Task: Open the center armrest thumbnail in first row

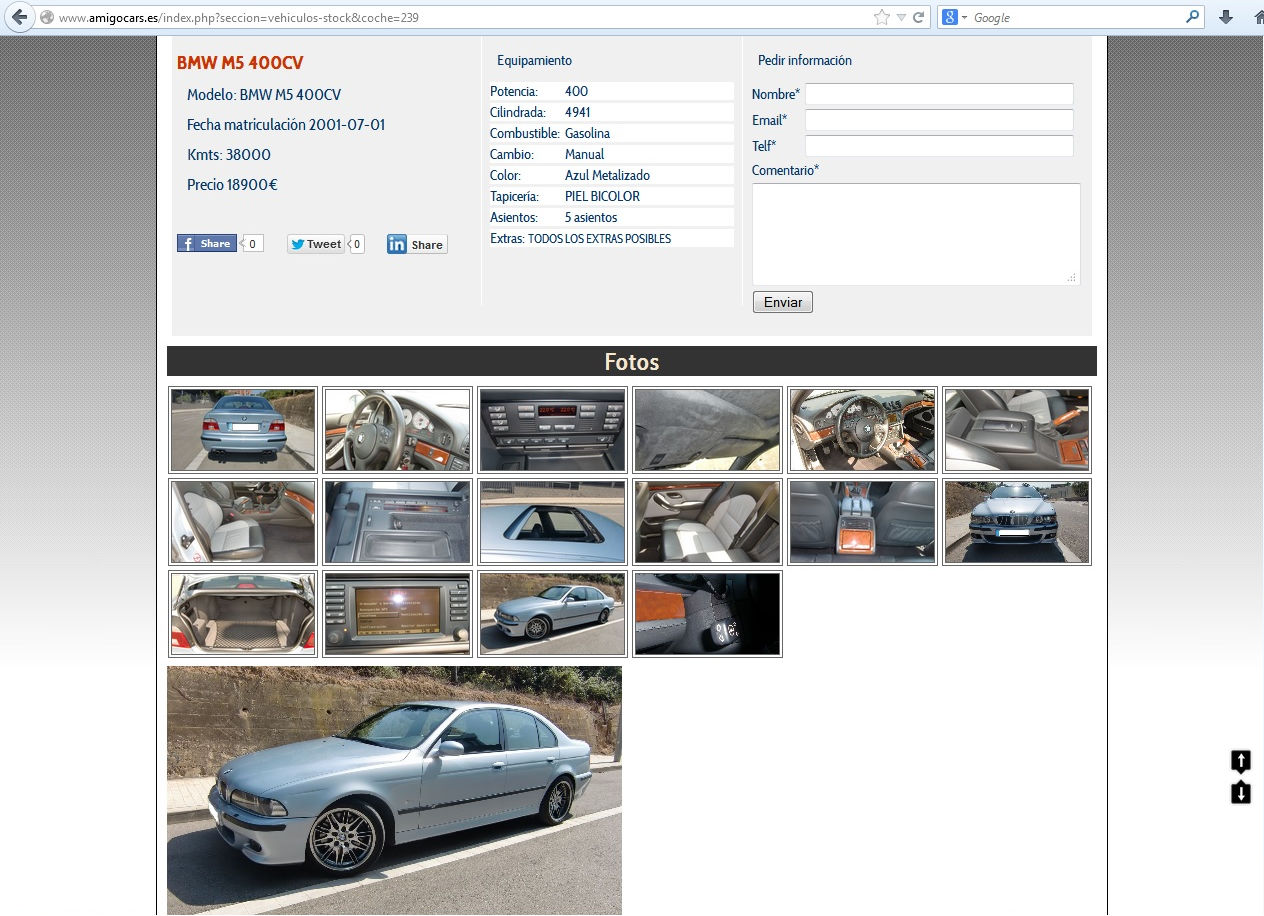Action: [1017, 430]
